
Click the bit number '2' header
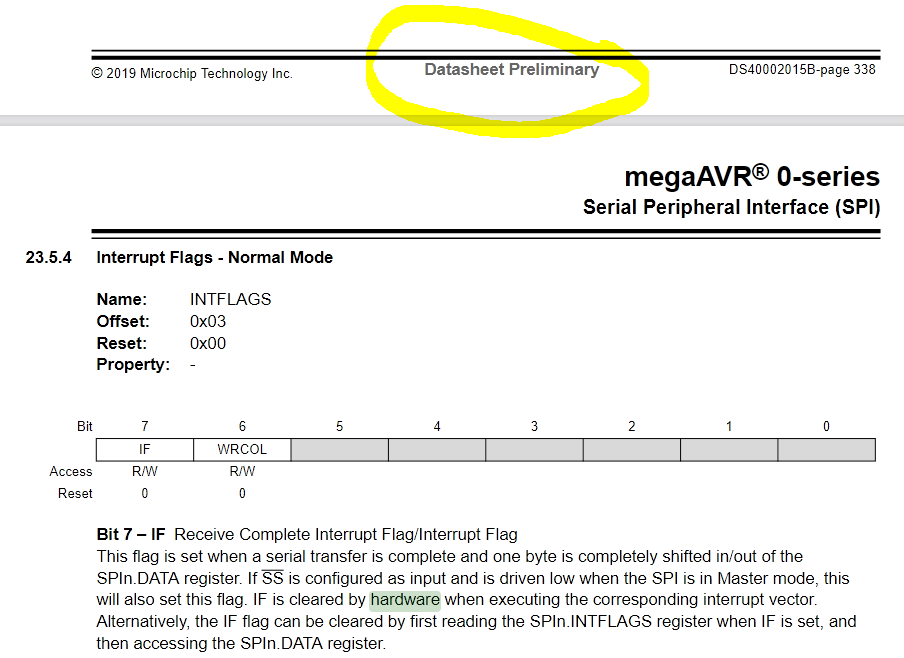[x=632, y=426]
